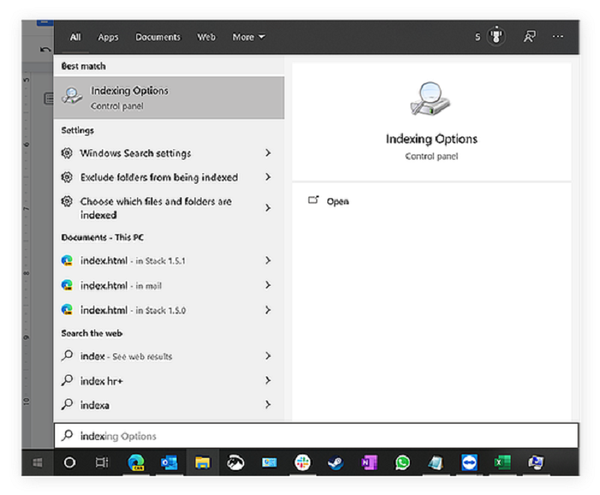Click the feedback person icon
This screenshot has width=600, height=495.
[530, 37]
